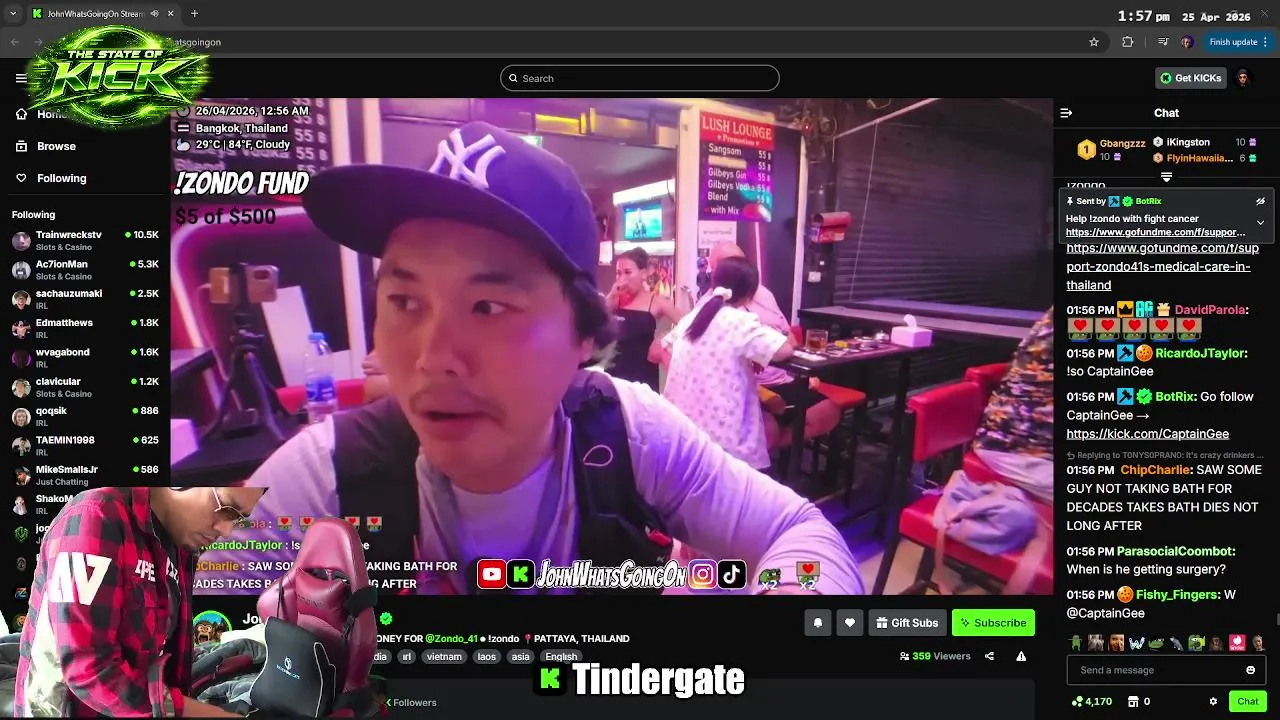Expand the pinned message chevron
Screen dimensions: 1280x720
point(1260,222)
